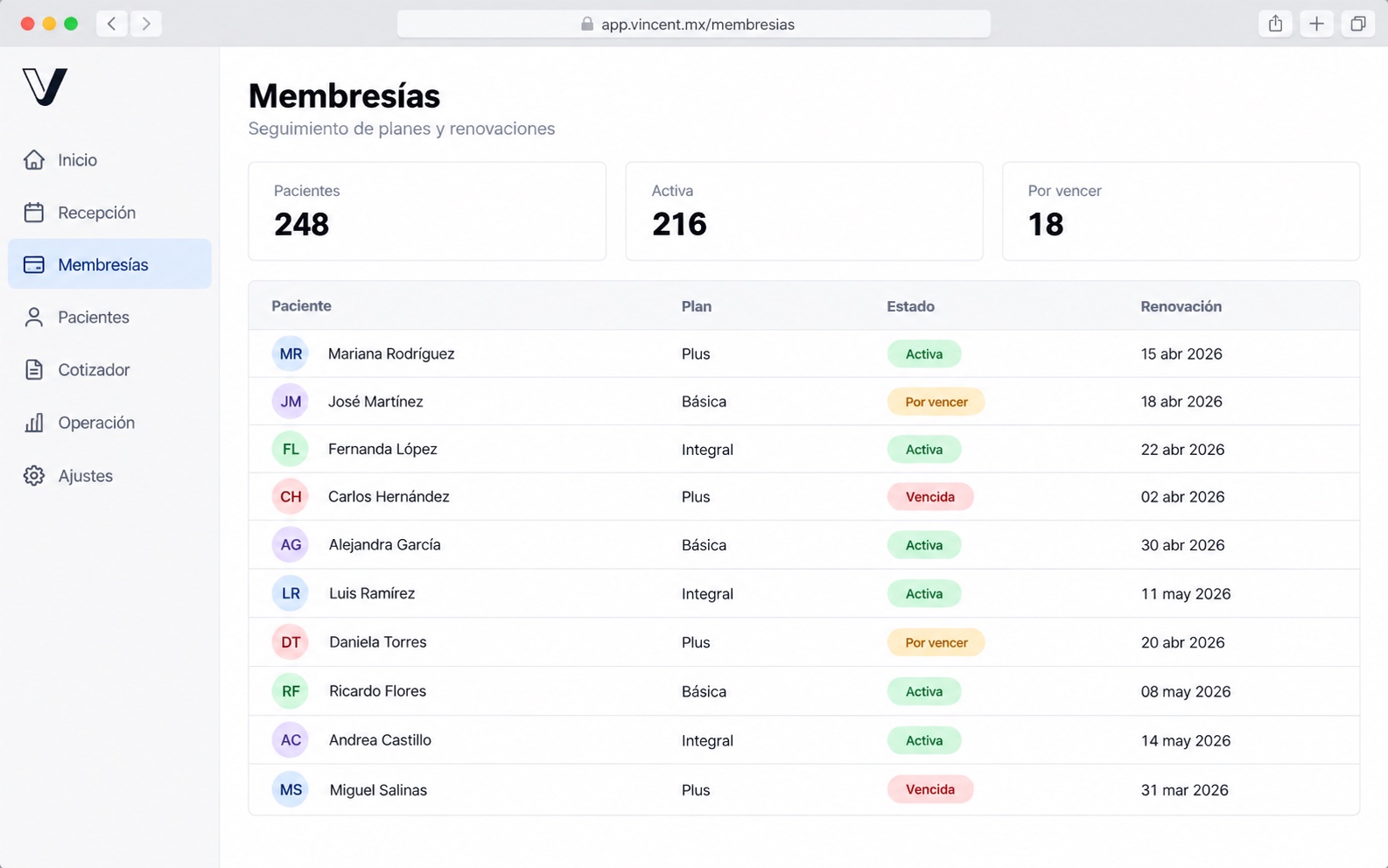This screenshot has width=1388, height=868.
Task: Click the browser share icon
Action: (x=1276, y=24)
